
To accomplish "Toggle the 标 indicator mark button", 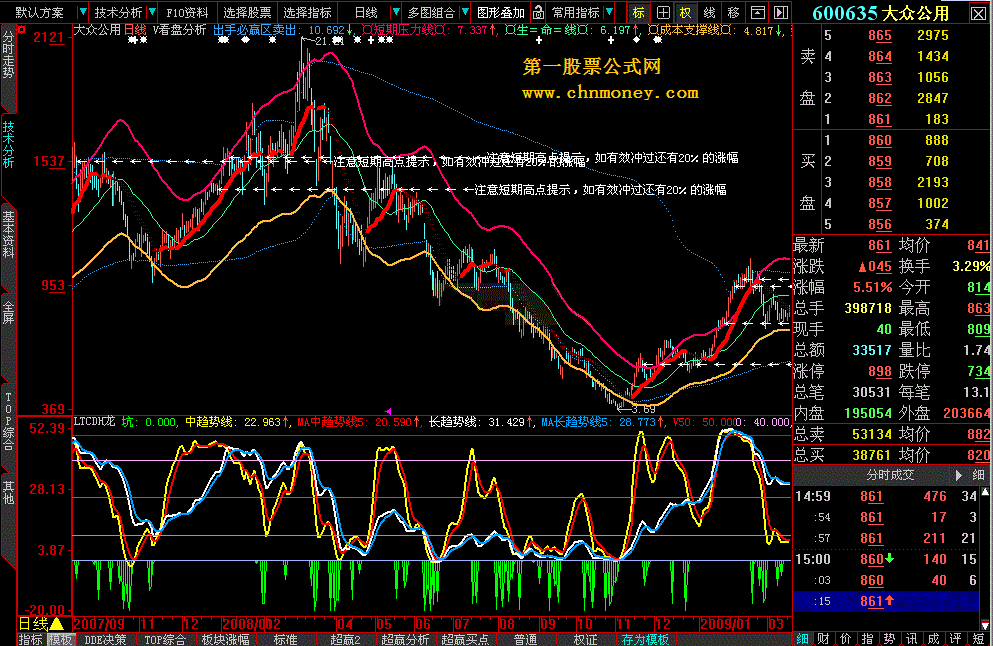I will [x=638, y=12].
